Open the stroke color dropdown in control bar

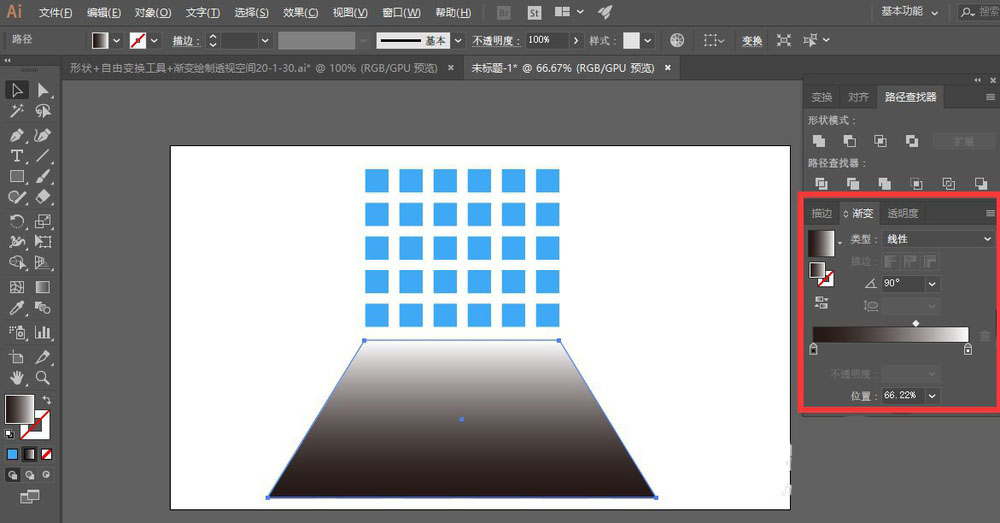coord(154,40)
